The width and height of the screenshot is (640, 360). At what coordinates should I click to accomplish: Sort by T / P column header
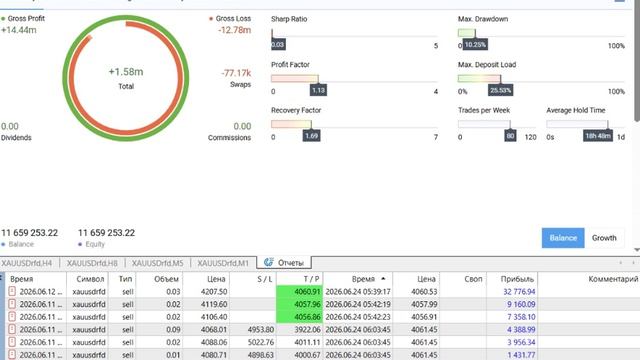[300, 279]
